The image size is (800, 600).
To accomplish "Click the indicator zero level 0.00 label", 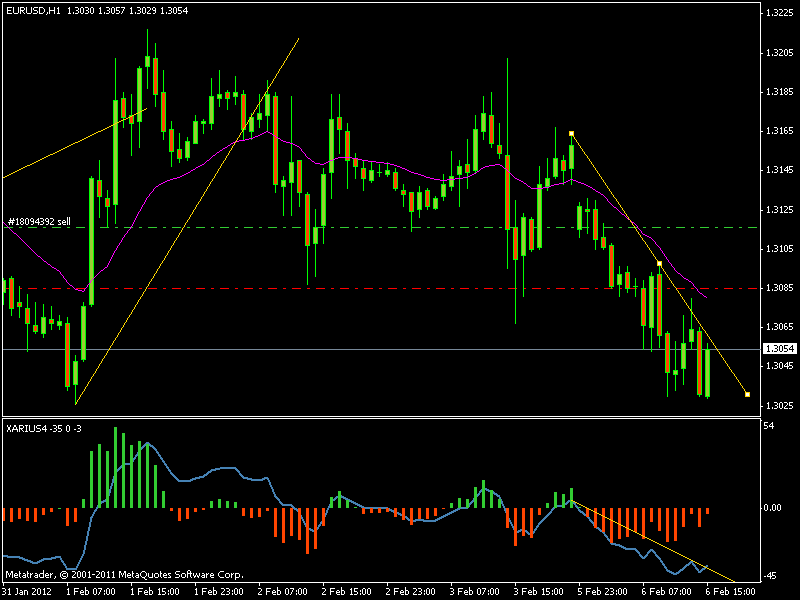I will point(774,508).
